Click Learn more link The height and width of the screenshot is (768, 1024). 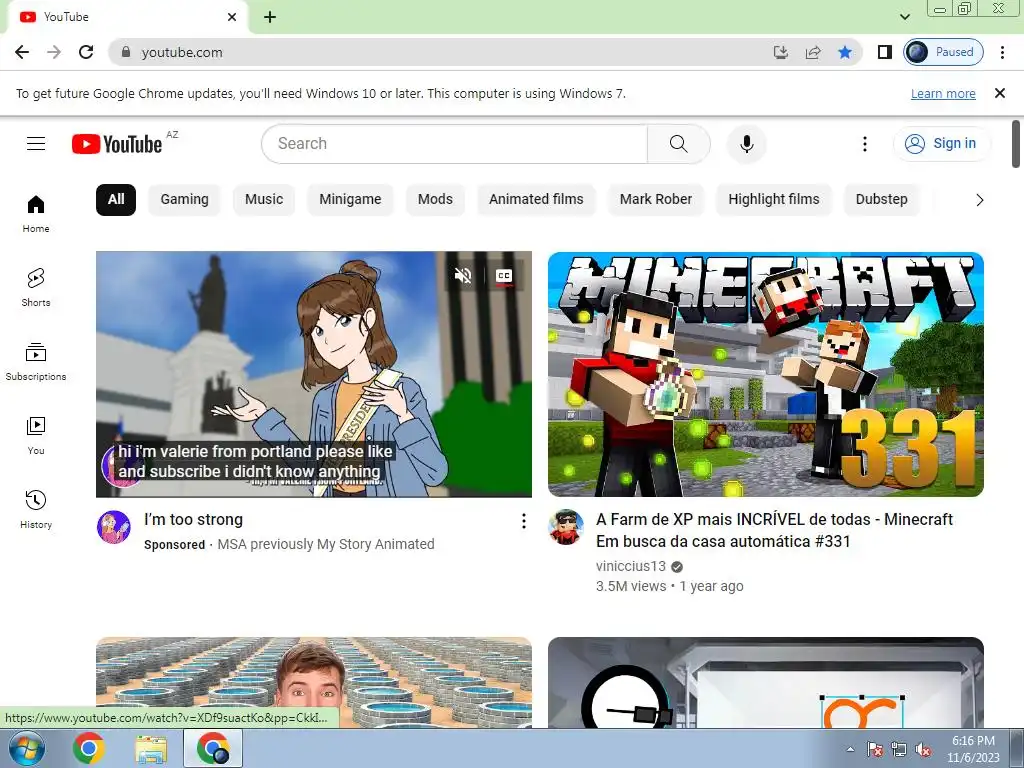(943, 94)
